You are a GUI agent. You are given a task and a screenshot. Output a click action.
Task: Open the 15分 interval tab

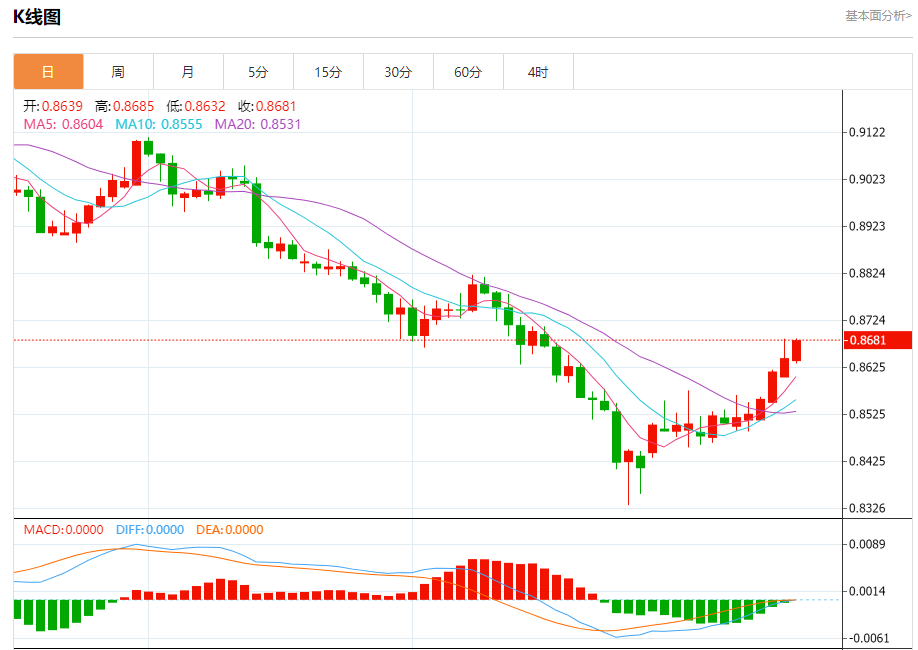tap(328, 72)
